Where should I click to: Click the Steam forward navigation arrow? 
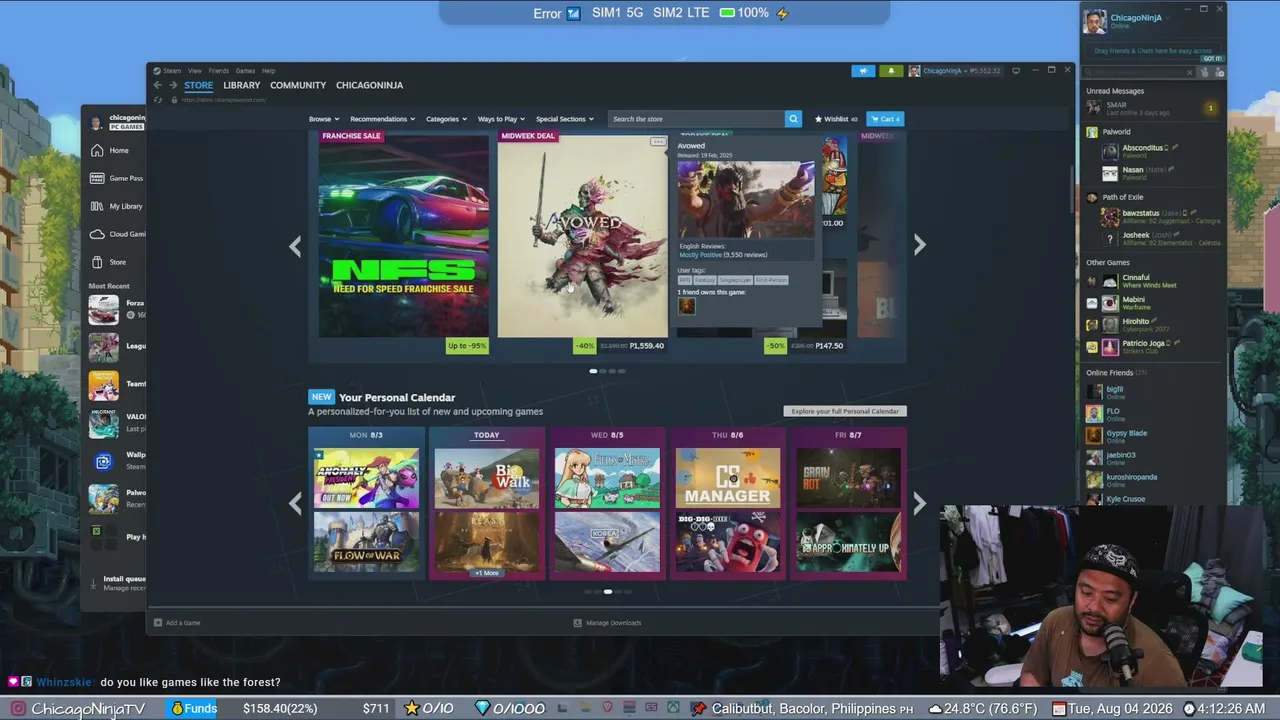[x=172, y=85]
